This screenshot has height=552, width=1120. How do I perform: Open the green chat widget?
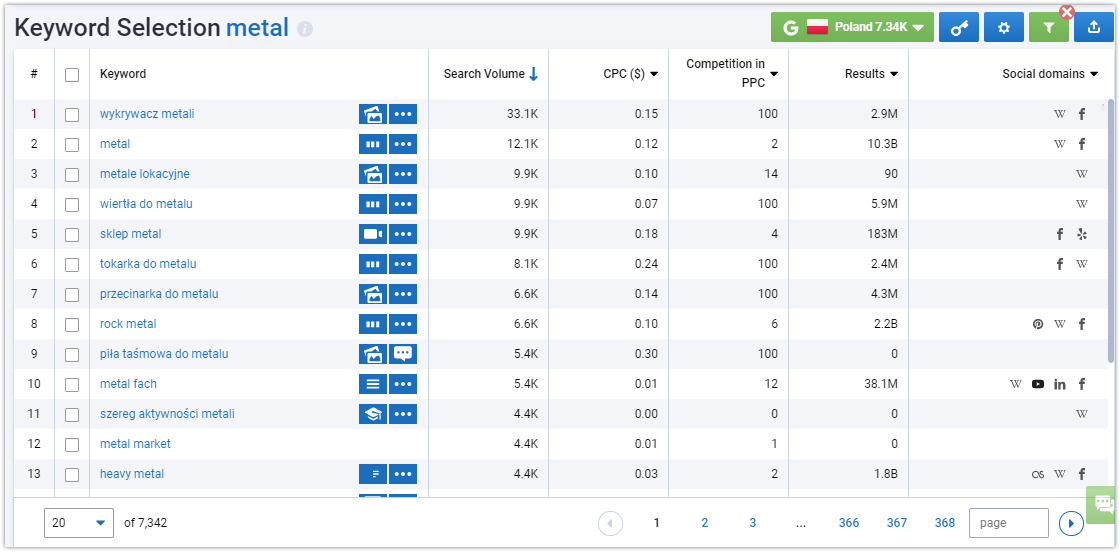click(x=1103, y=505)
